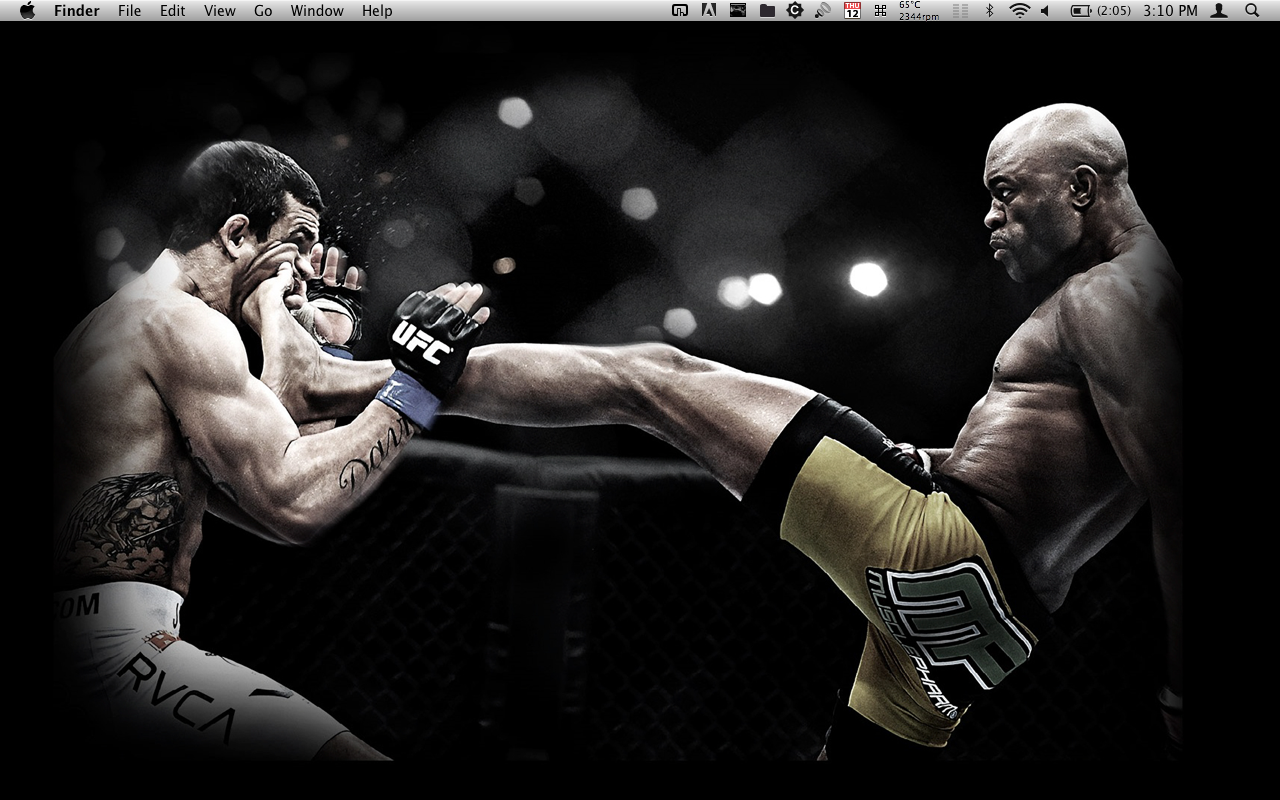
Task: Click the 3:10 PM clock
Action: coord(1170,11)
